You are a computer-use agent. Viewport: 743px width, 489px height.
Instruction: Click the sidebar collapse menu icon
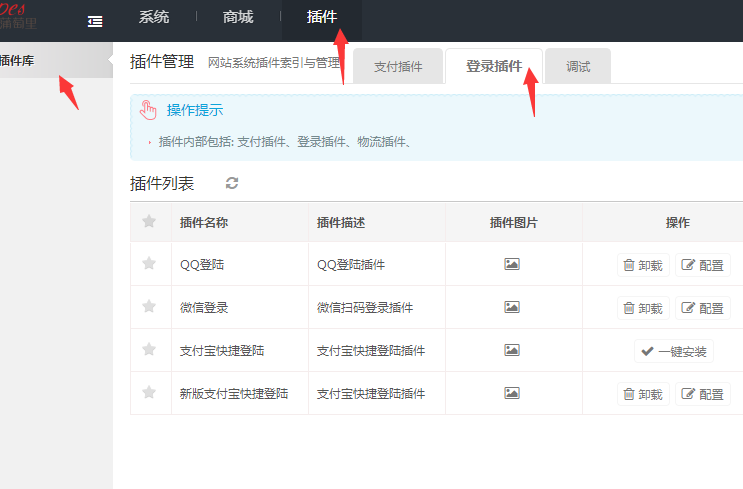point(95,20)
